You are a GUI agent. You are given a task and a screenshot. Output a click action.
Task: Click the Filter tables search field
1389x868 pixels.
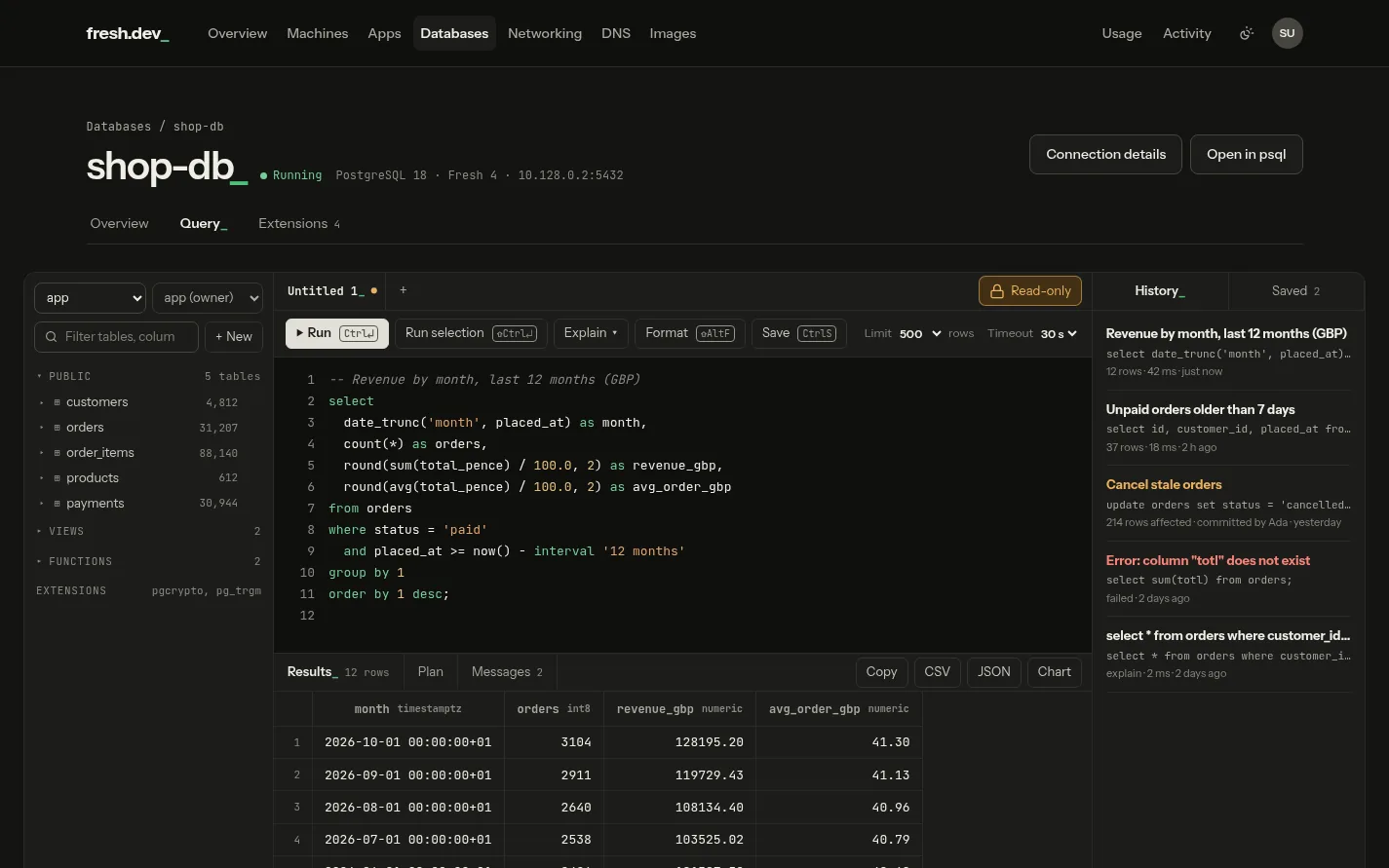(x=117, y=336)
